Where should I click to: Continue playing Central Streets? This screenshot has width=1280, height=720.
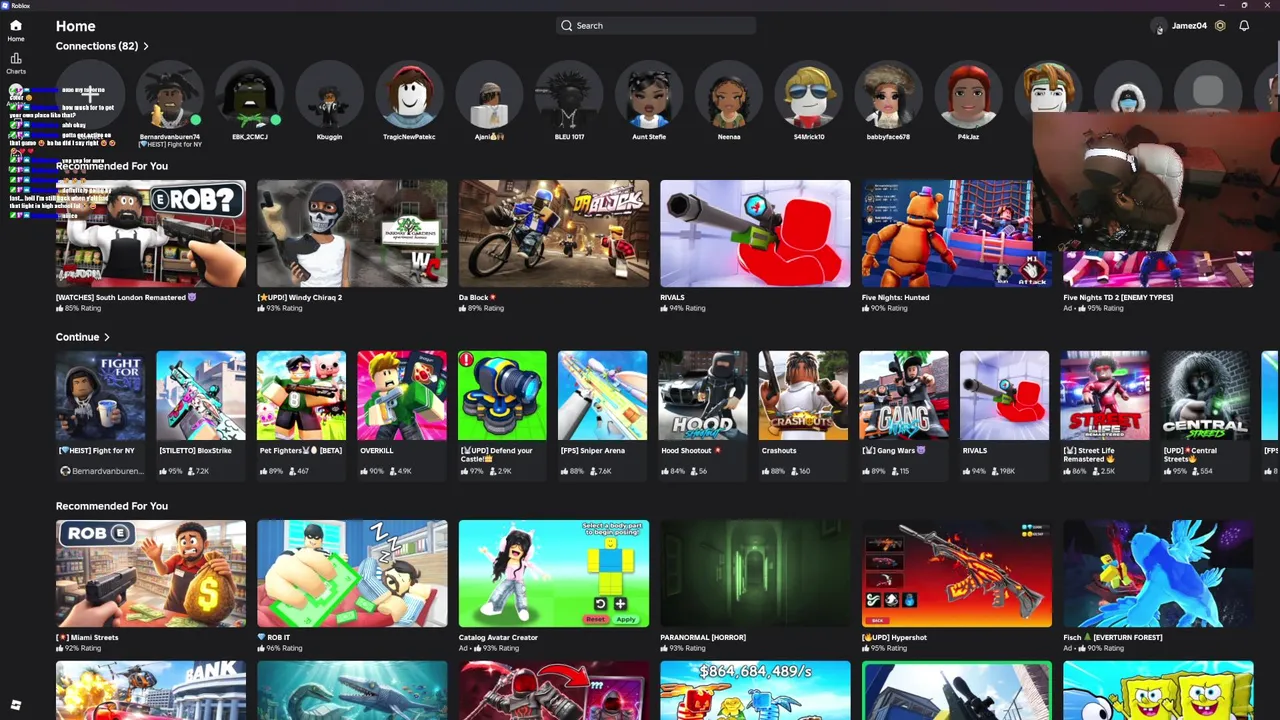(x=1206, y=395)
